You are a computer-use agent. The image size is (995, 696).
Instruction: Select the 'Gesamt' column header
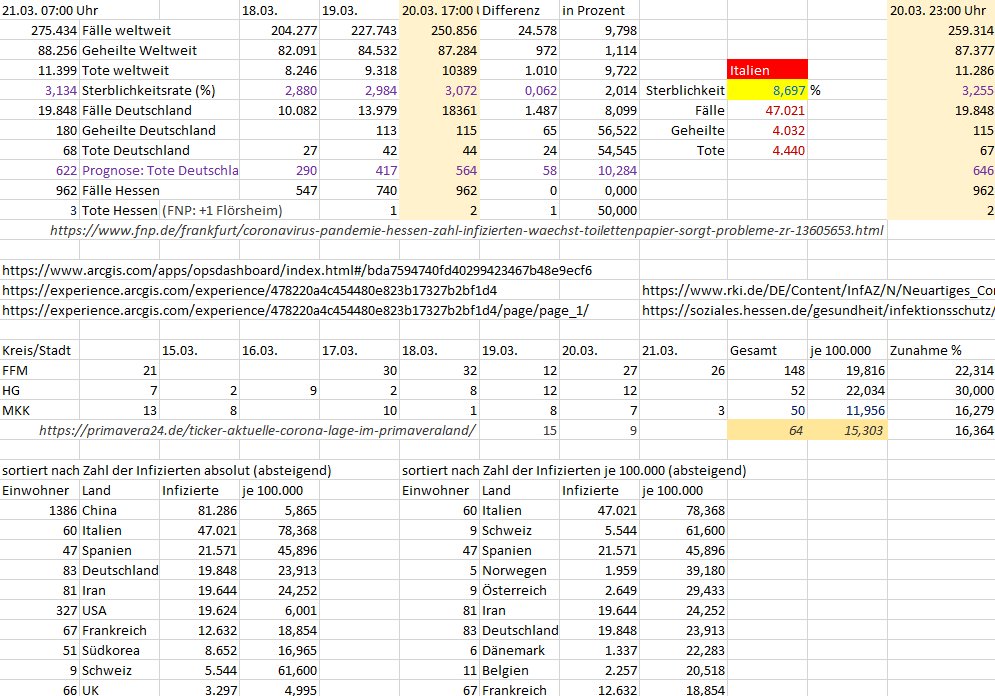(767, 350)
